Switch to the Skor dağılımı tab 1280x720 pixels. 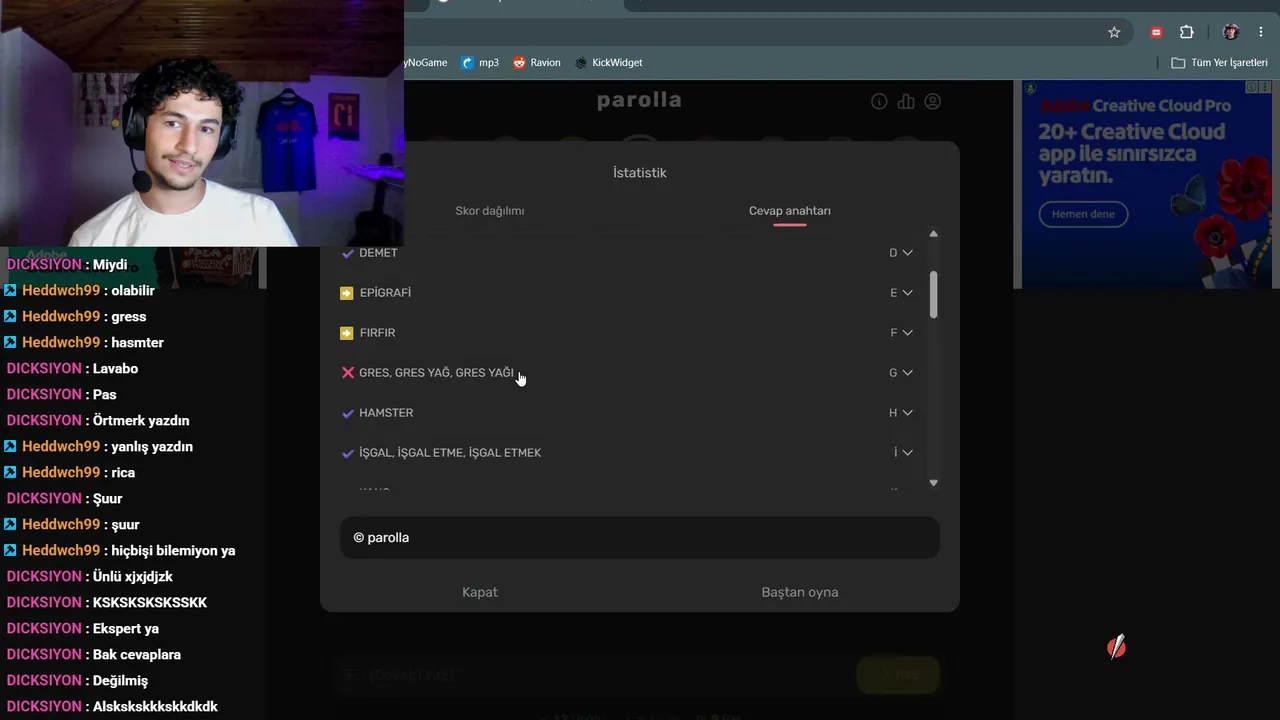point(490,211)
